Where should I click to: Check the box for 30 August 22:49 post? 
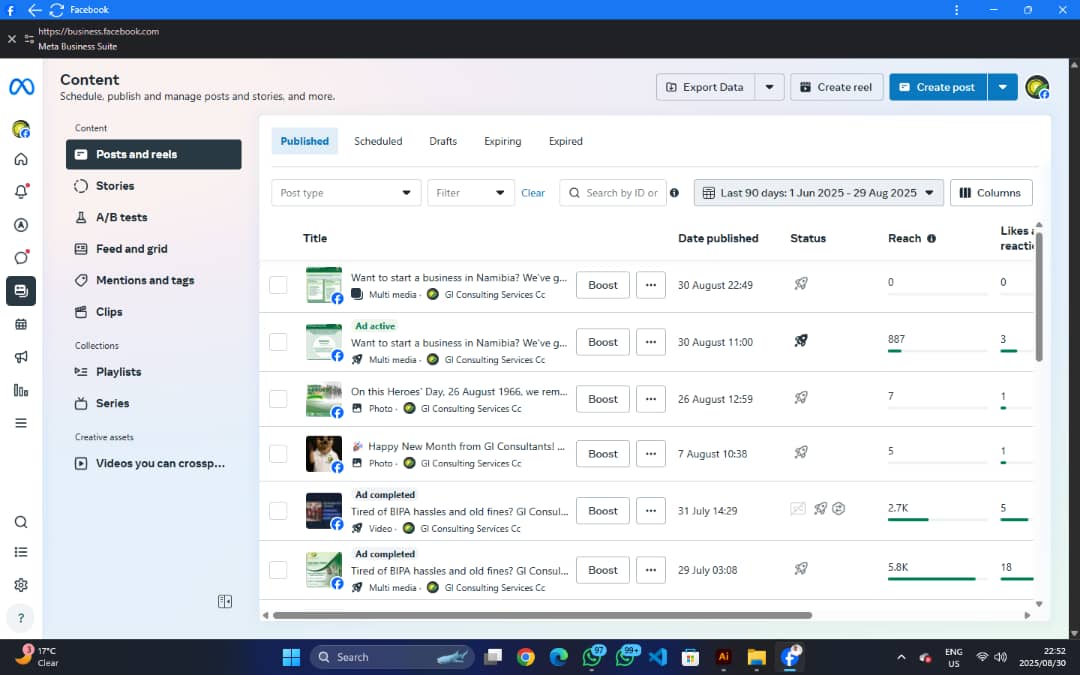278,285
